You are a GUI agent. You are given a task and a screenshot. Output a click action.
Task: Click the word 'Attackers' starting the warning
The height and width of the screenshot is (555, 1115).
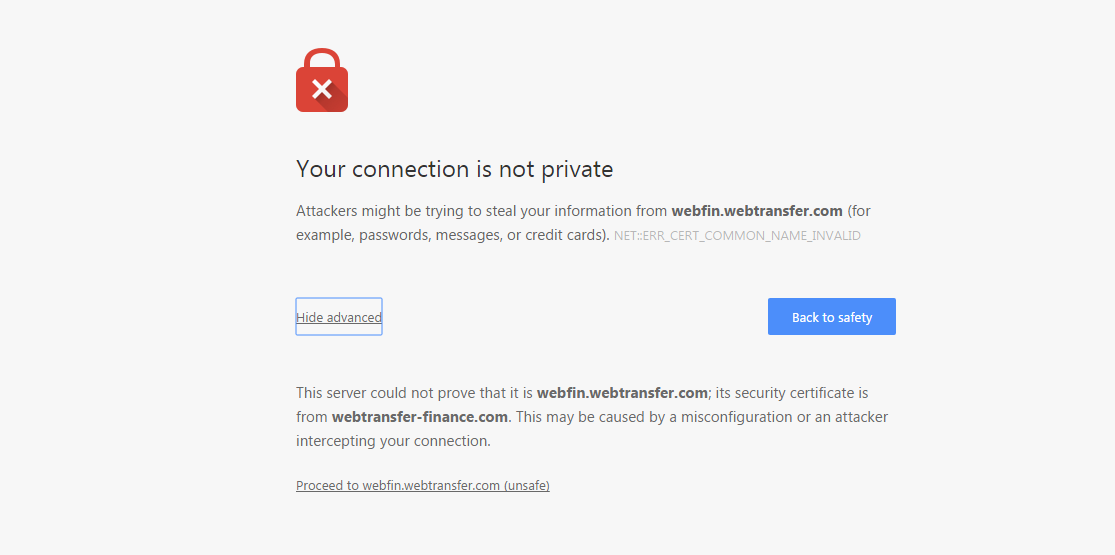[x=327, y=211]
